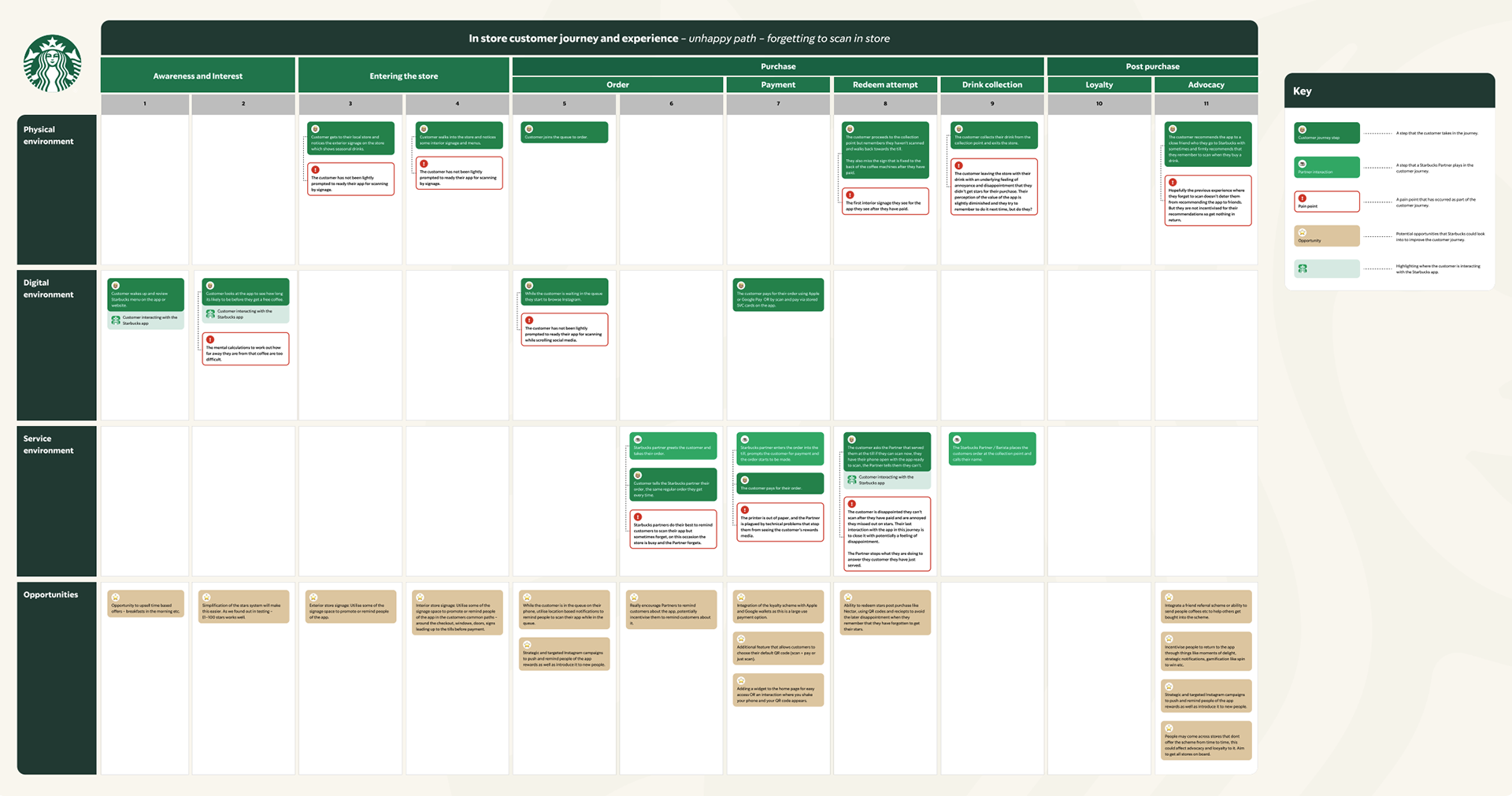The image size is (1512, 796).
Task: Click the 'adding a widget to the home page' opportunity
Action: tap(778, 690)
